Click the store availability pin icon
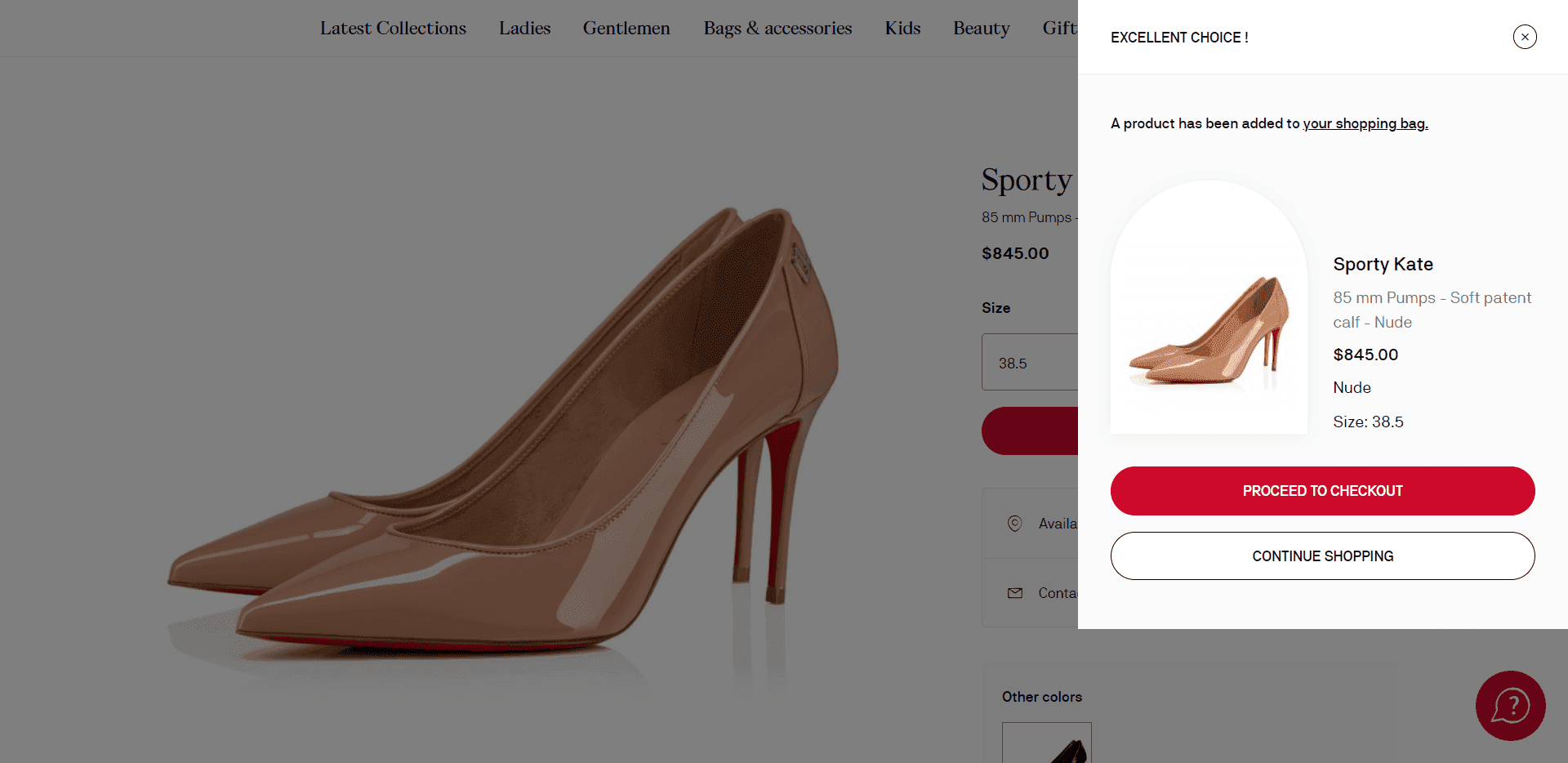Image resolution: width=1568 pixels, height=763 pixels. [1014, 524]
